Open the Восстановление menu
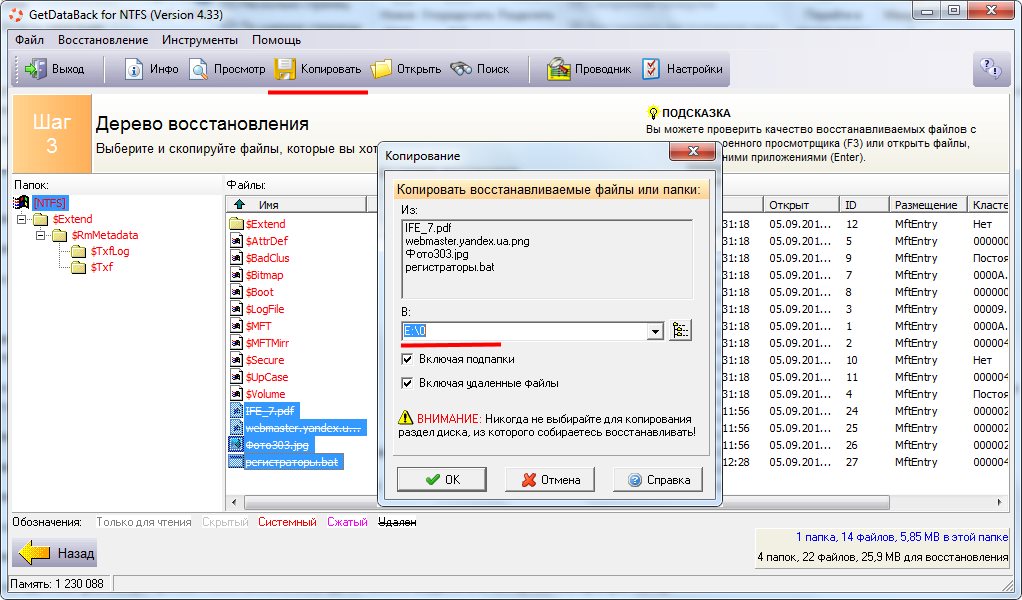The height and width of the screenshot is (600, 1022). tap(103, 40)
